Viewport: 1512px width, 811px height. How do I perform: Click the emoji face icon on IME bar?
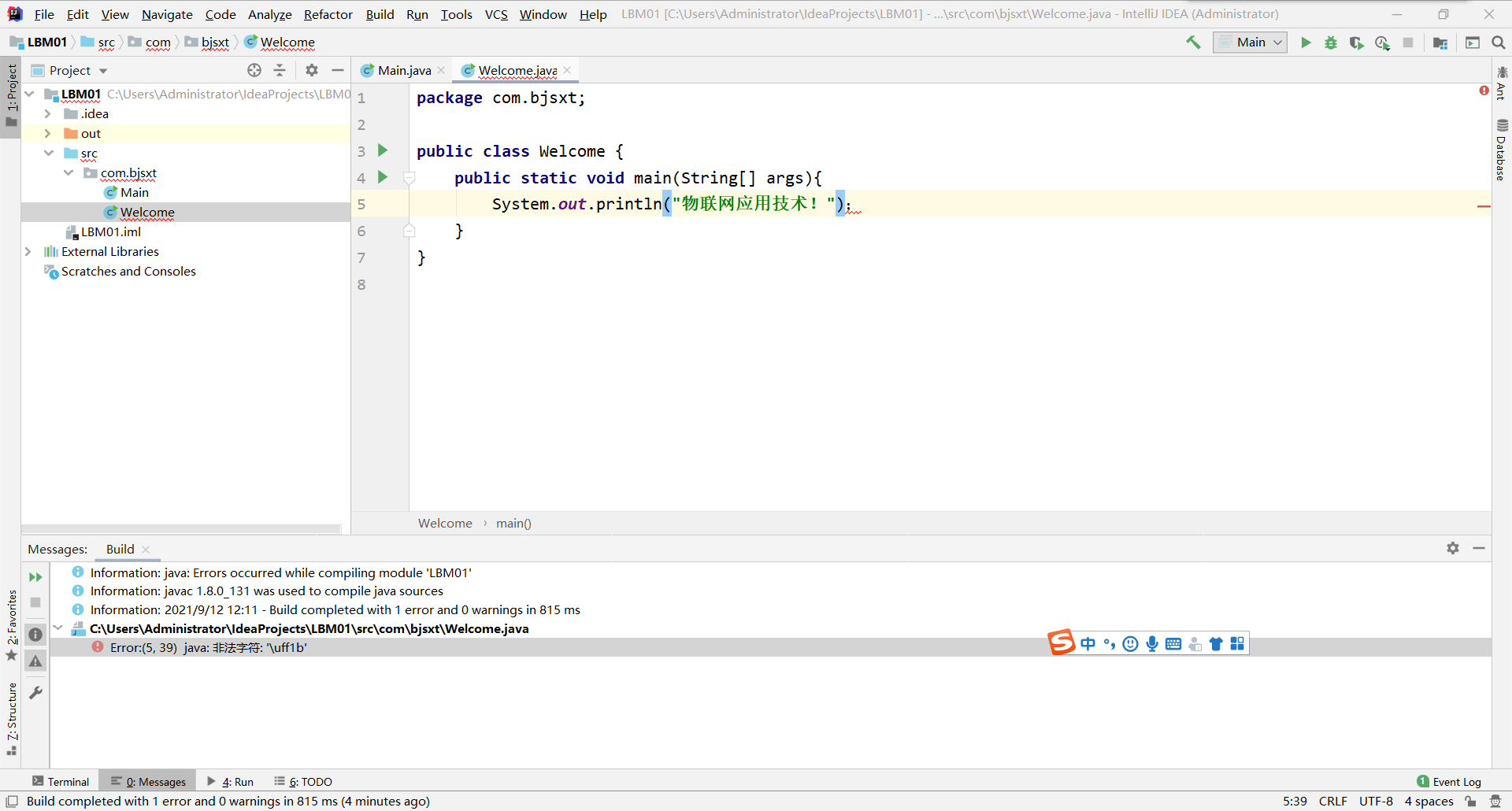(1131, 644)
